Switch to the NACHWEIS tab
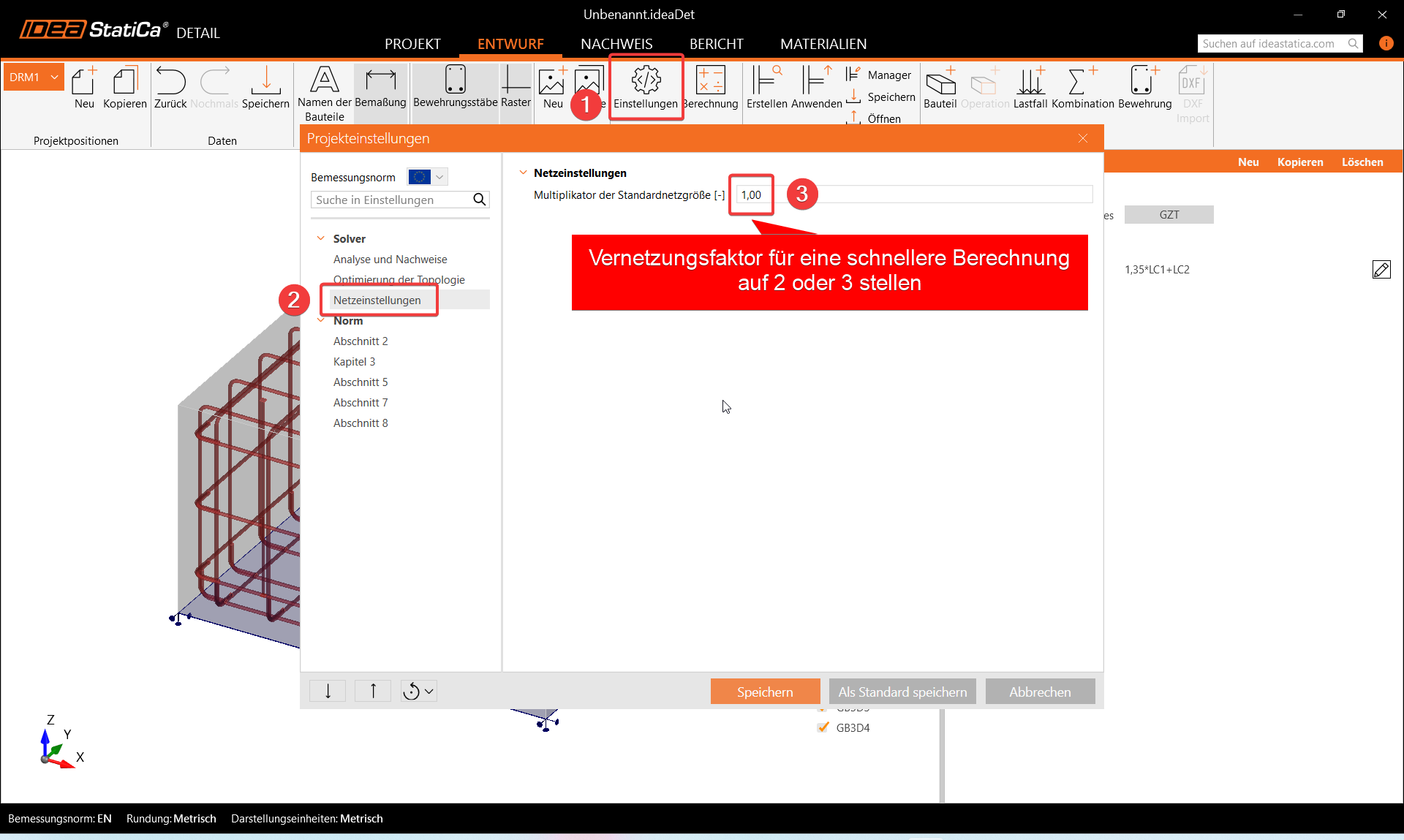The image size is (1404, 840). pos(616,44)
